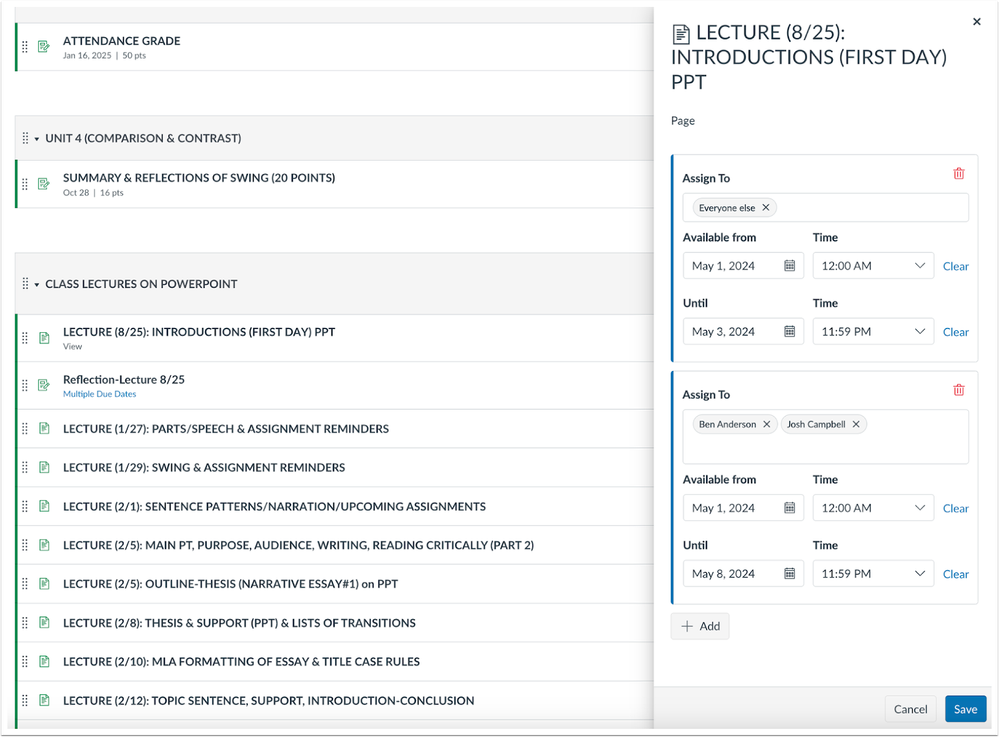Click the page icon beside LECTURE (2/12)
999x737 pixels.
tap(44, 700)
